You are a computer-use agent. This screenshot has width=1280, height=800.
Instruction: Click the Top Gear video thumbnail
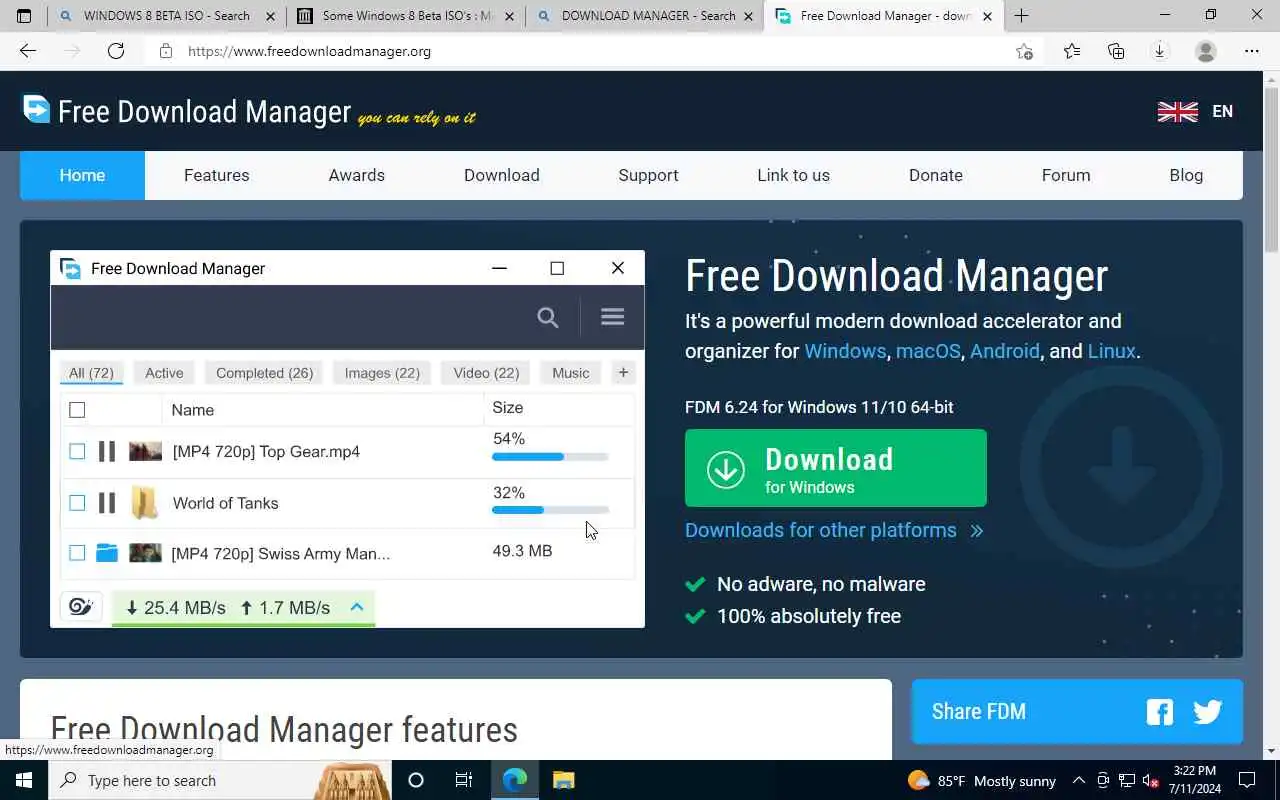point(145,452)
